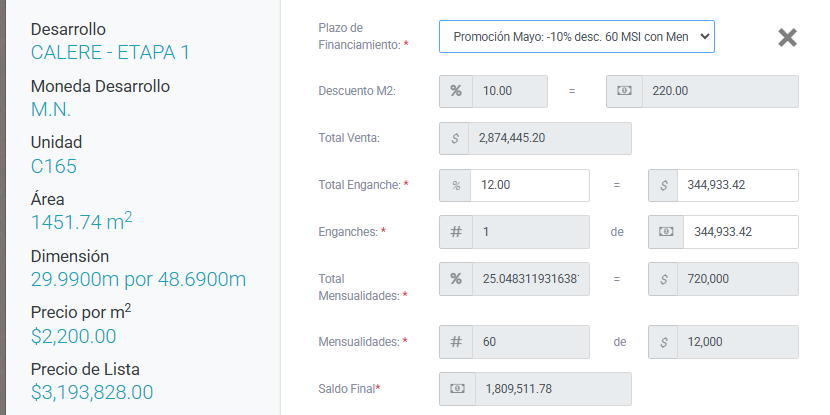This screenshot has width=830, height=415.
Task: Edit the Enganches amount 344,933.42 field
Action: tap(741, 232)
